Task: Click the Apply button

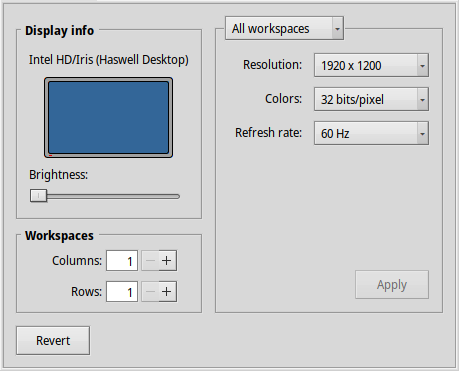Action: click(392, 285)
